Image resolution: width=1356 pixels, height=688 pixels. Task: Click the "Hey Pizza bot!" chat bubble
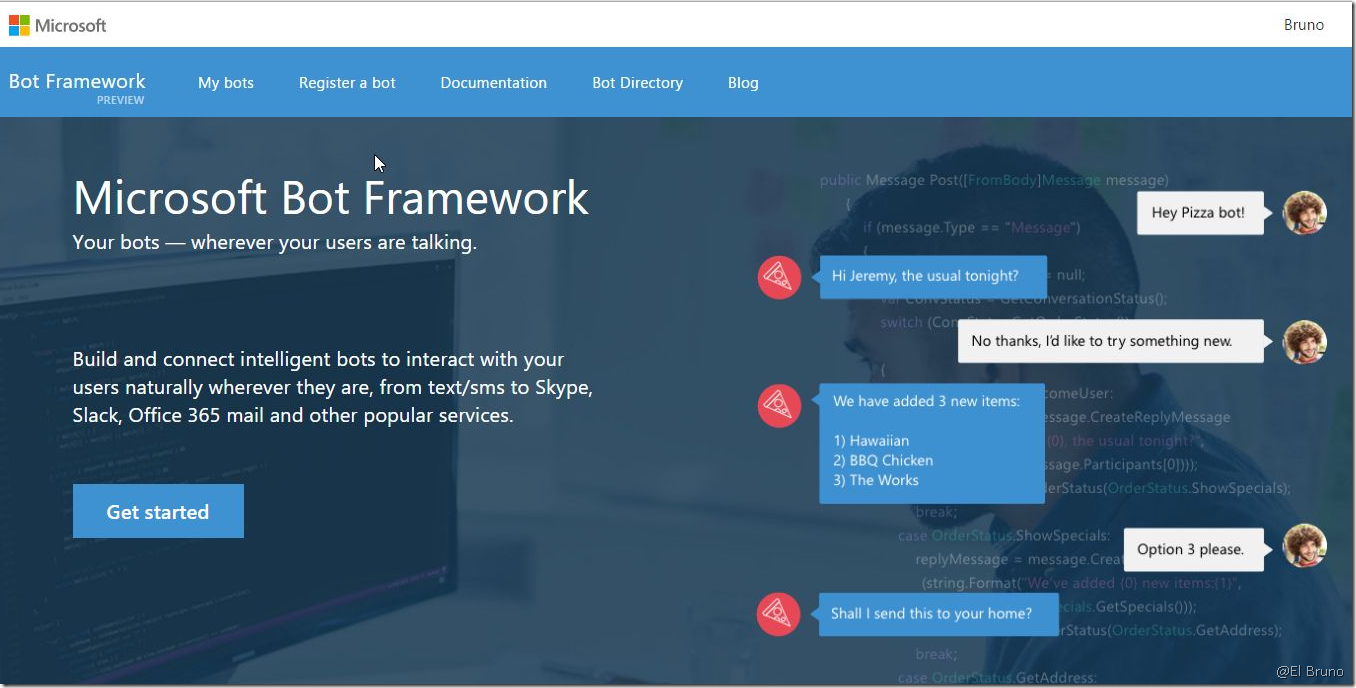coord(1198,213)
